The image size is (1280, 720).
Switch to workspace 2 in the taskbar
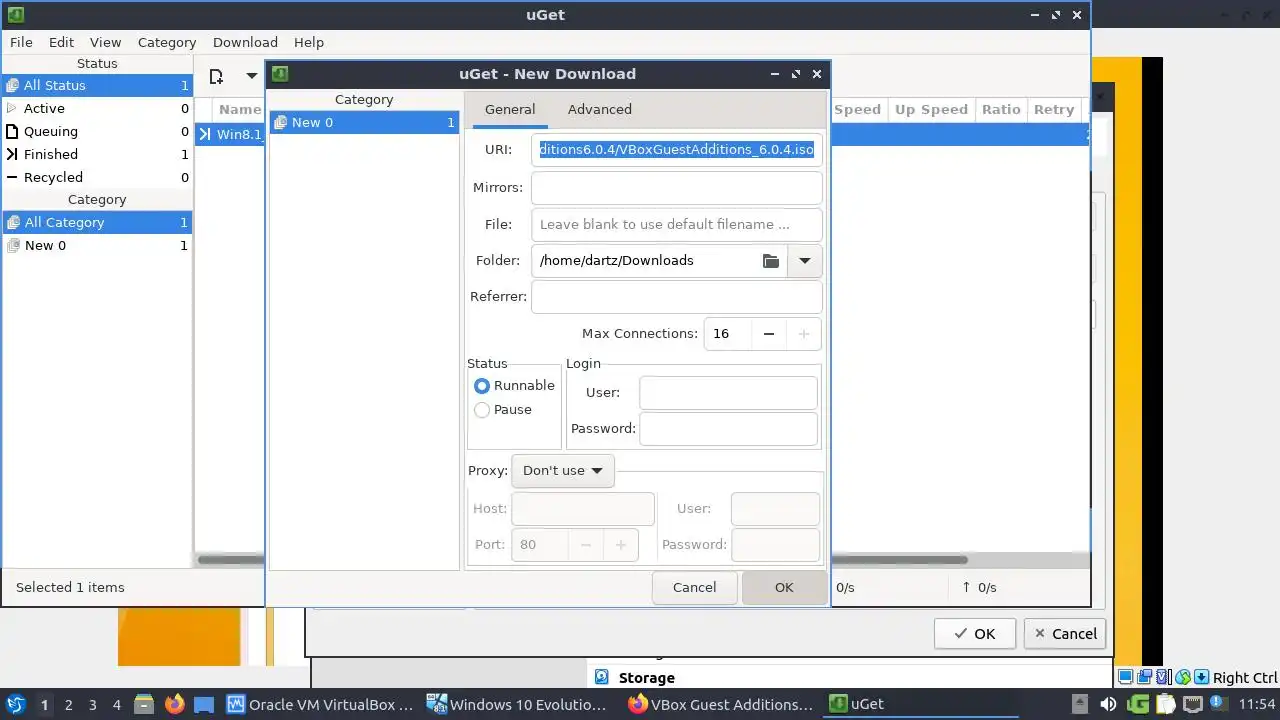pyautogui.click(x=68, y=705)
